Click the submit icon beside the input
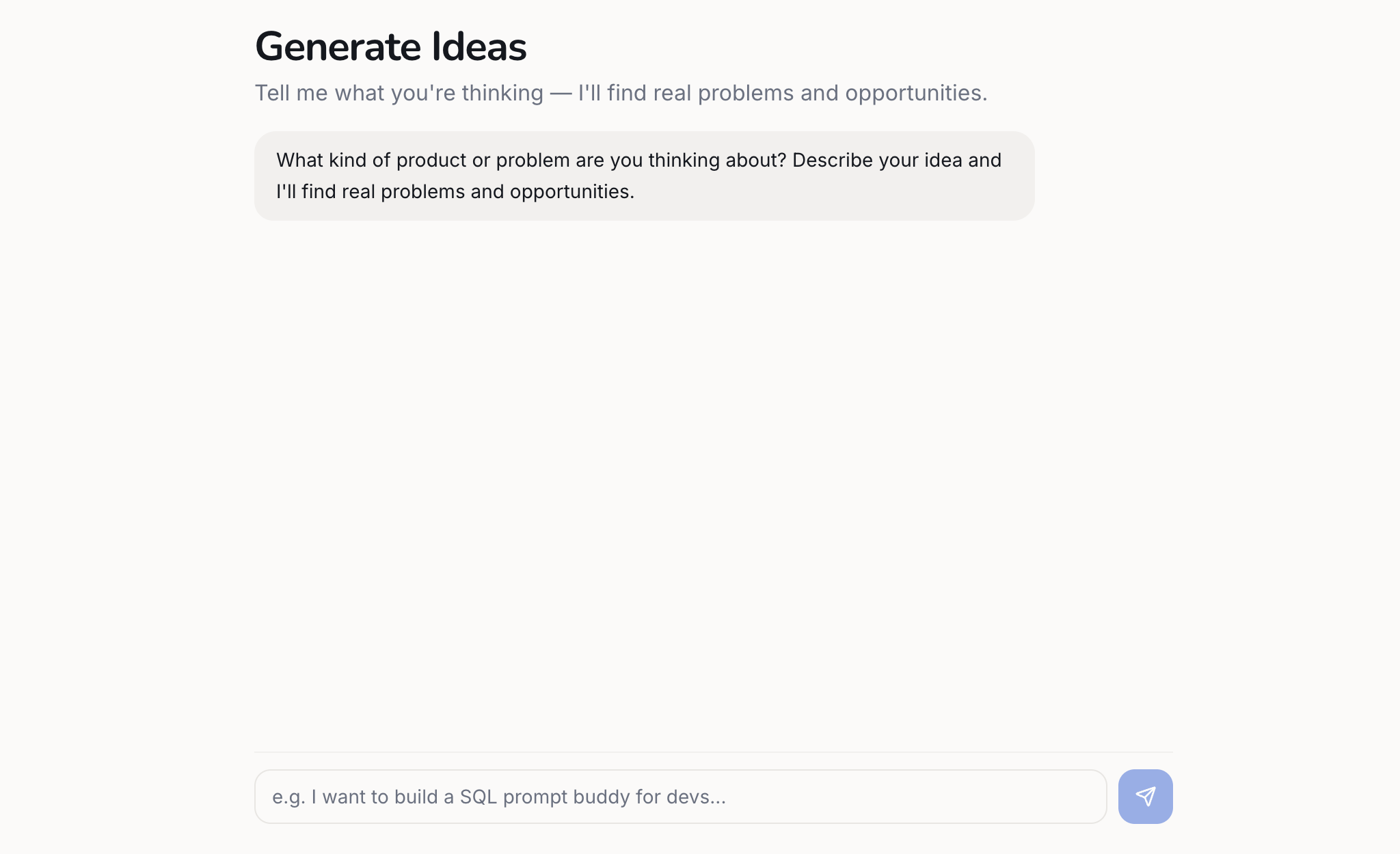1400x854 pixels. (x=1145, y=796)
